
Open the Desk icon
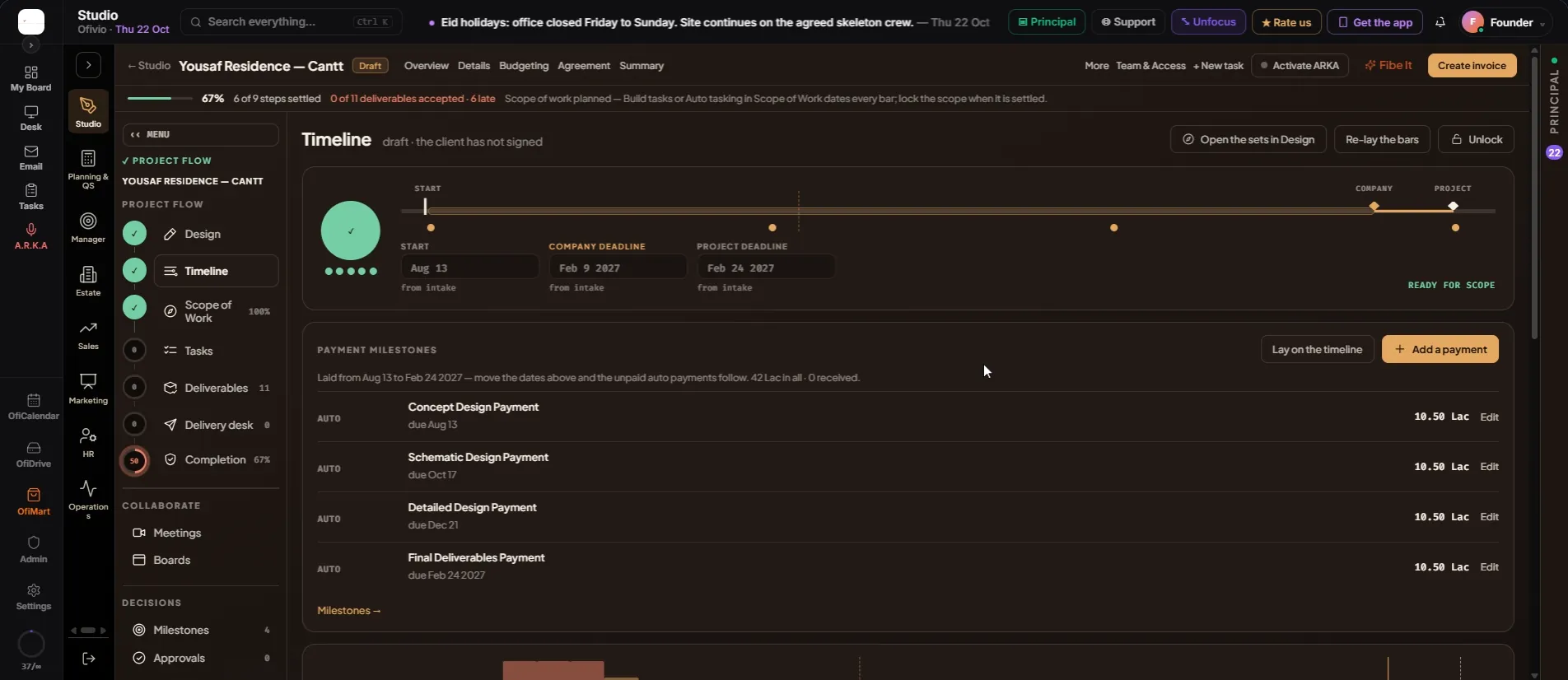(30, 119)
